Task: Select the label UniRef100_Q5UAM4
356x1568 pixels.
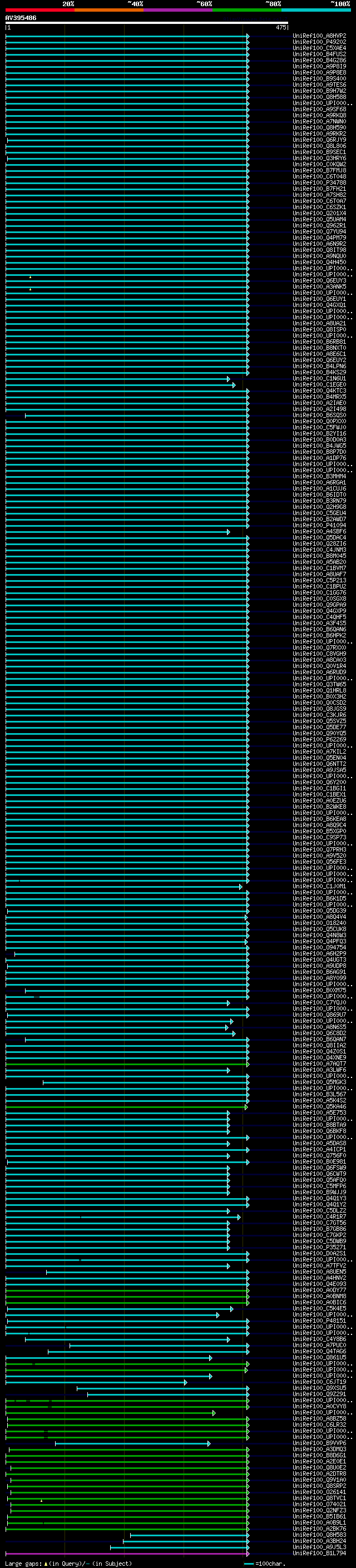Action: [x=319, y=219]
